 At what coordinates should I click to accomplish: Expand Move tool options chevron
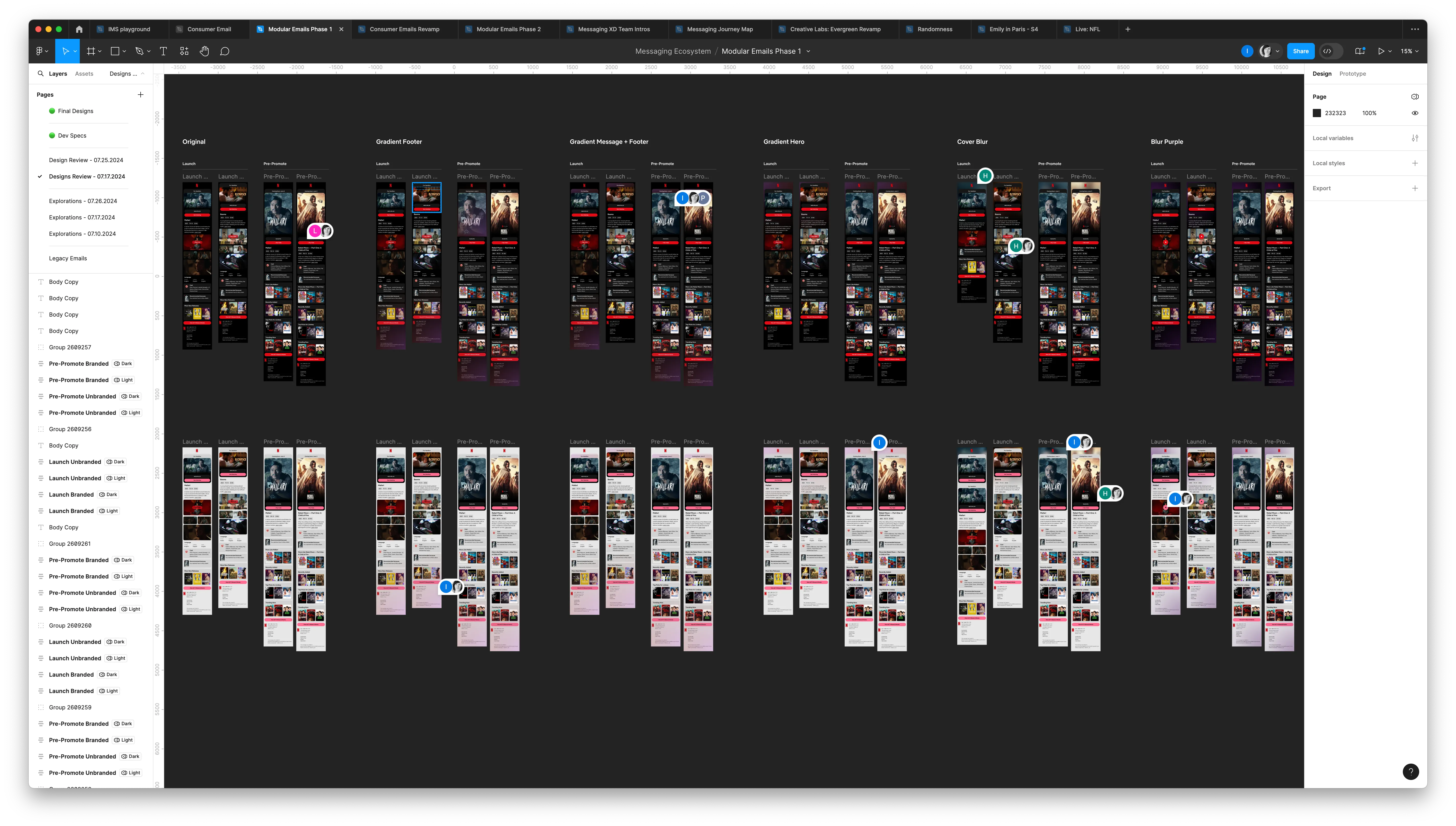point(75,51)
